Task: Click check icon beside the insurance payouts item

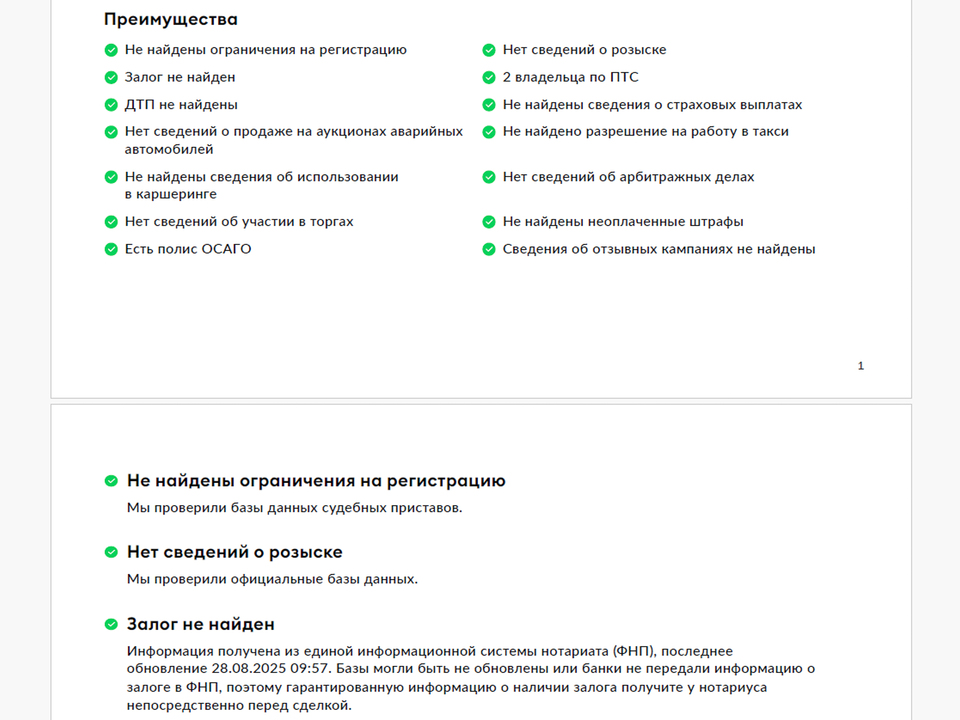Action: click(489, 105)
